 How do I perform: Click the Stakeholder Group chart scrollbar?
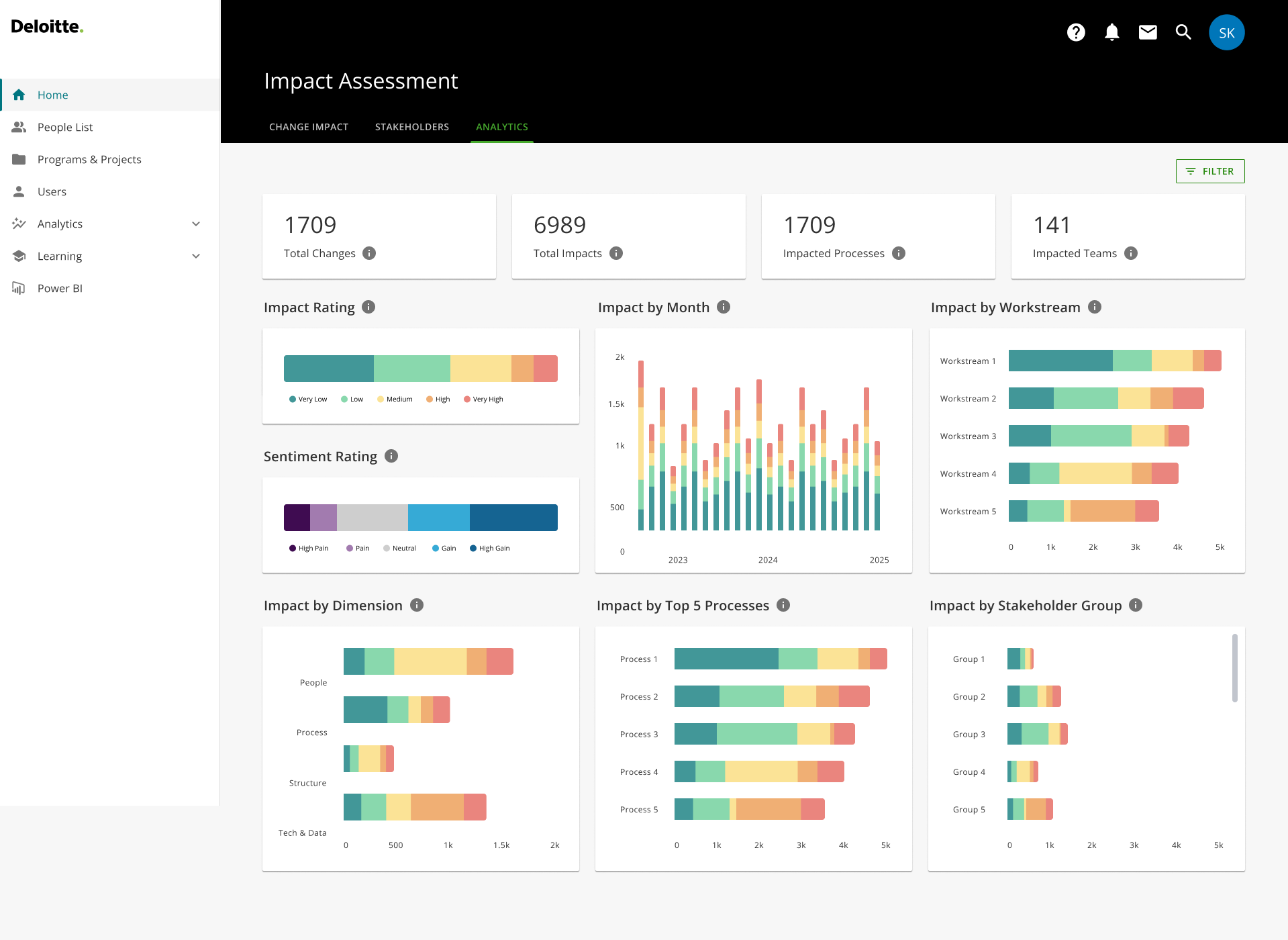1234,668
